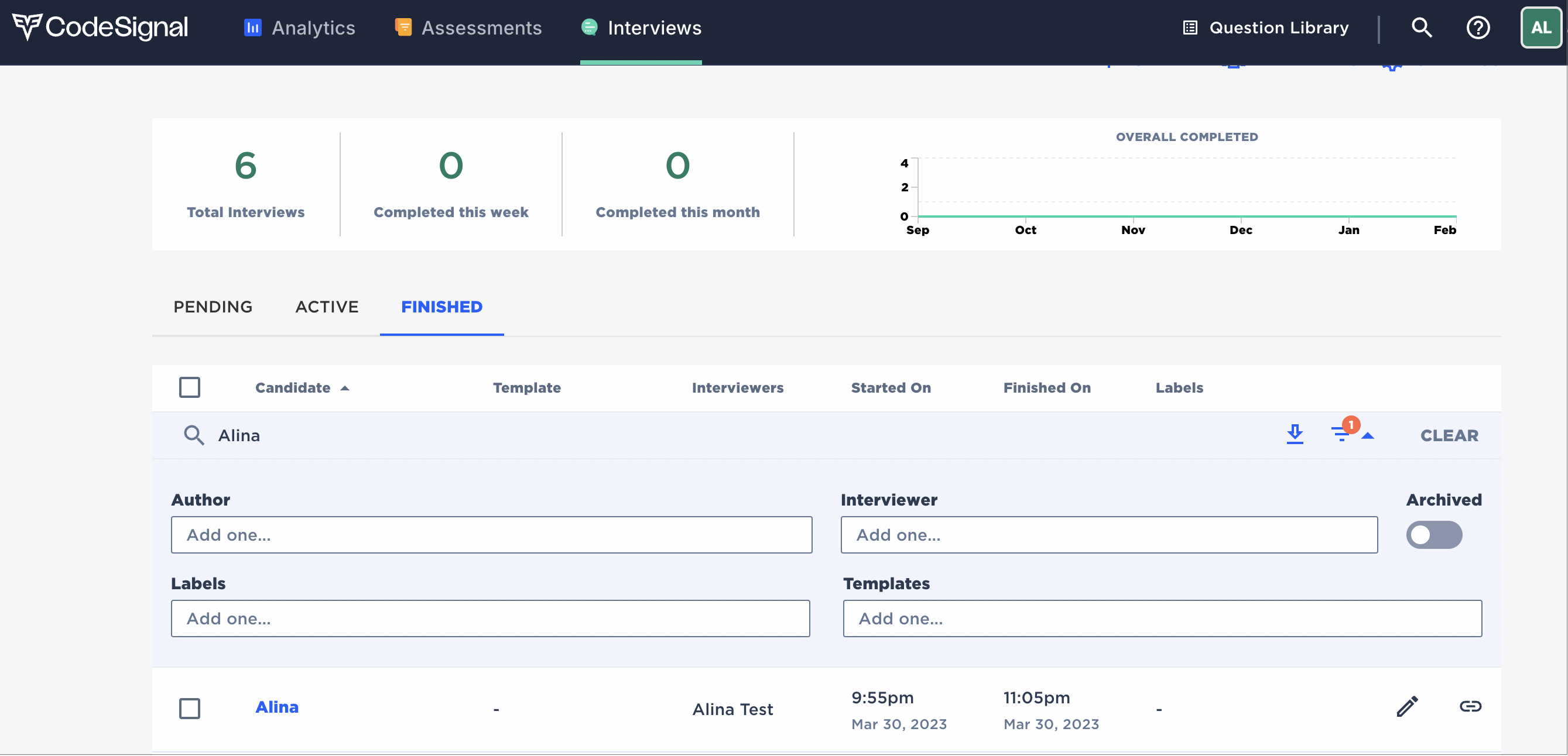Screen dimensions: 1568x756
Task: Collapse the filter panel icon
Action: 1352,431
